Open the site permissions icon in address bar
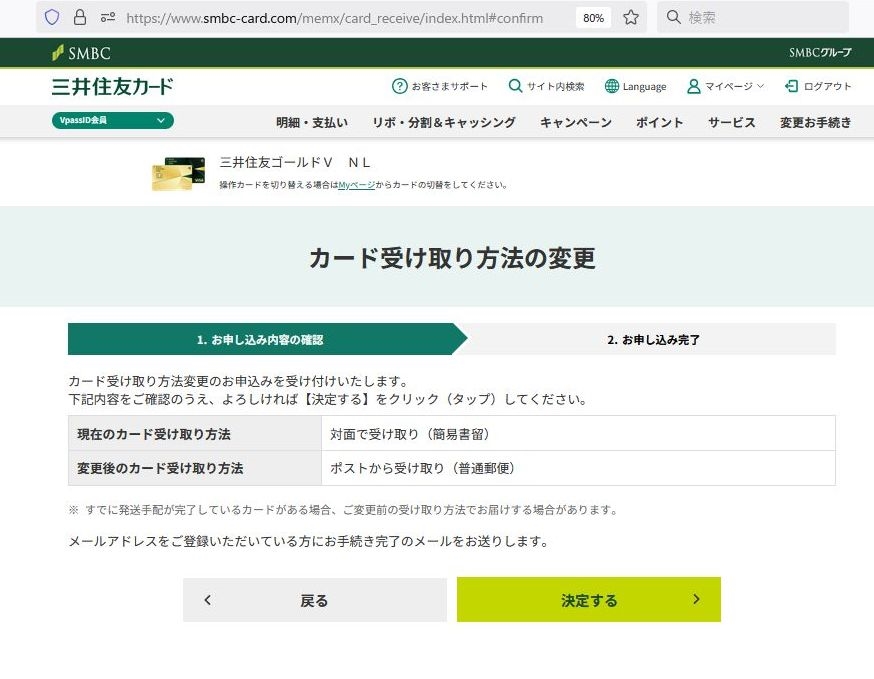The image size is (874, 679). [108, 18]
